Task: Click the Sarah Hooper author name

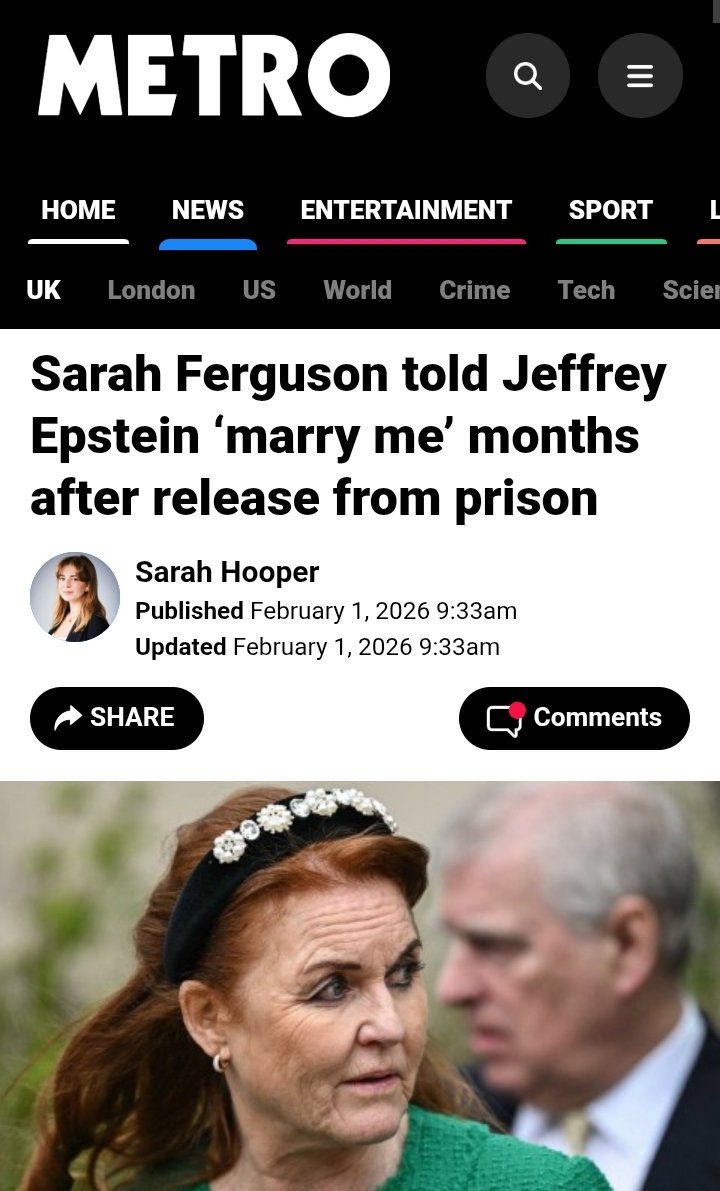Action: pyautogui.click(x=227, y=572)
